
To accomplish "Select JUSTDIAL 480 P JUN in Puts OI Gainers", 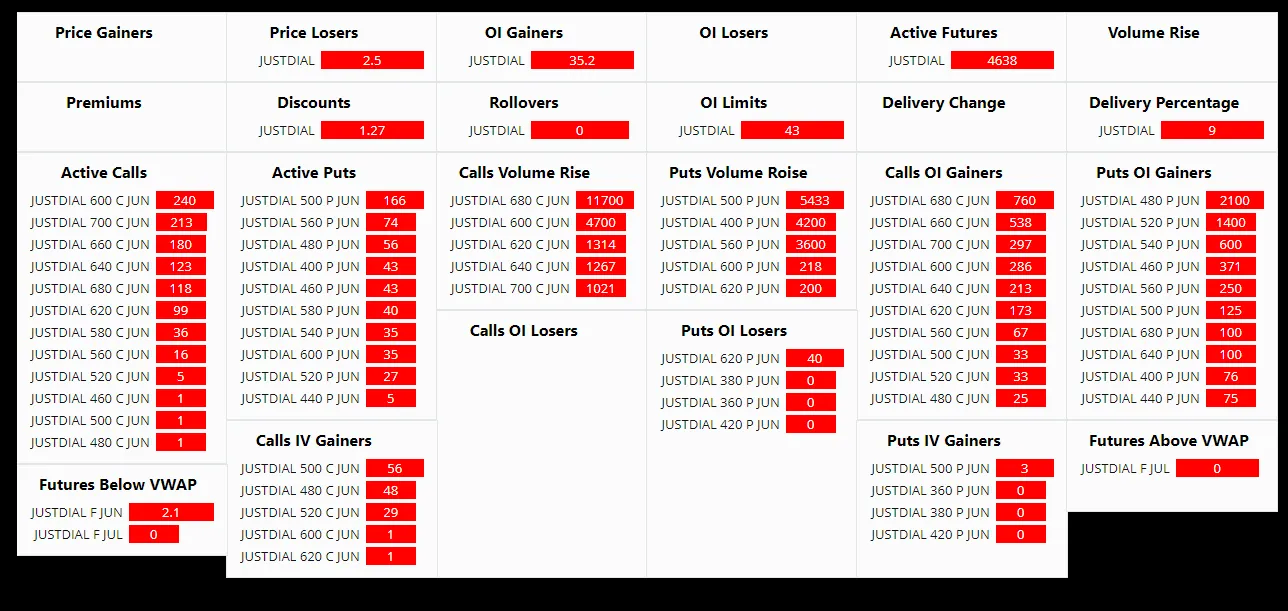I will tap(1140, 200).
